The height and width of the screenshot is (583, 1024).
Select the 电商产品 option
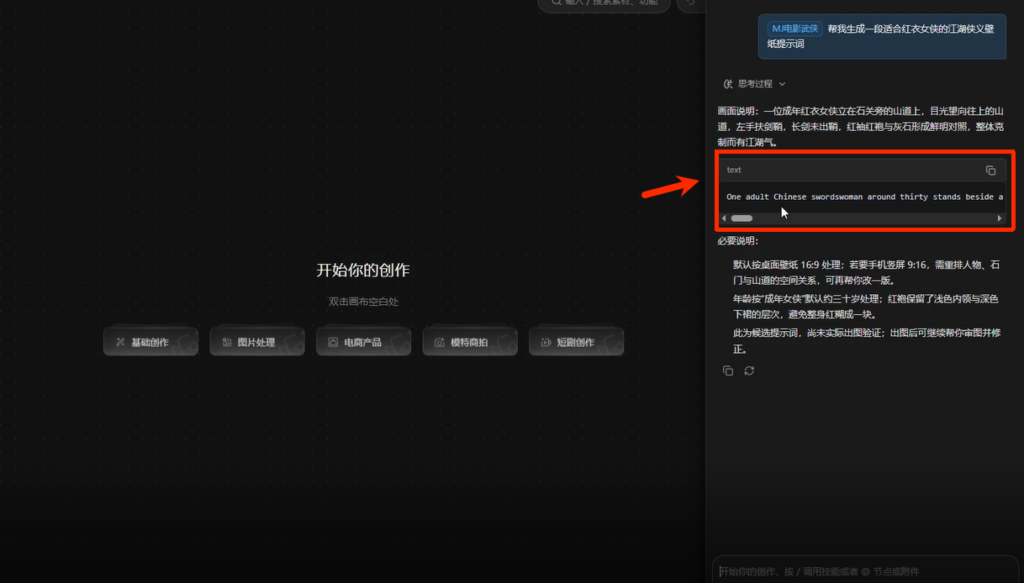point(363,341)
